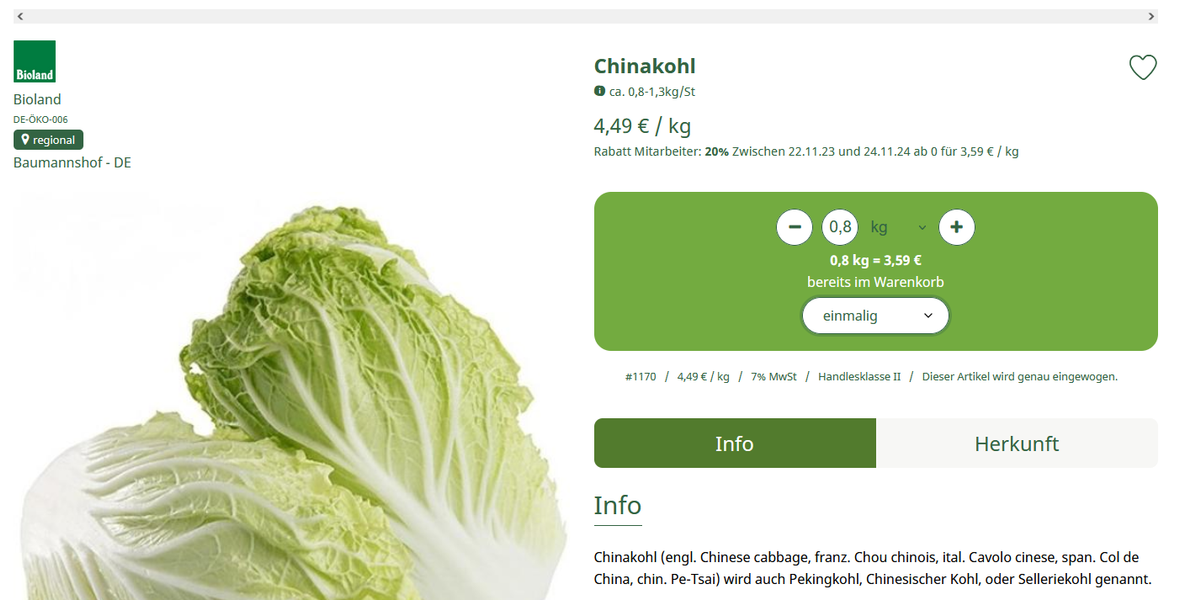Screen dimensions: 1191x600
Task: Switch to the Herkunft tab
Action: click(1016, 444)
